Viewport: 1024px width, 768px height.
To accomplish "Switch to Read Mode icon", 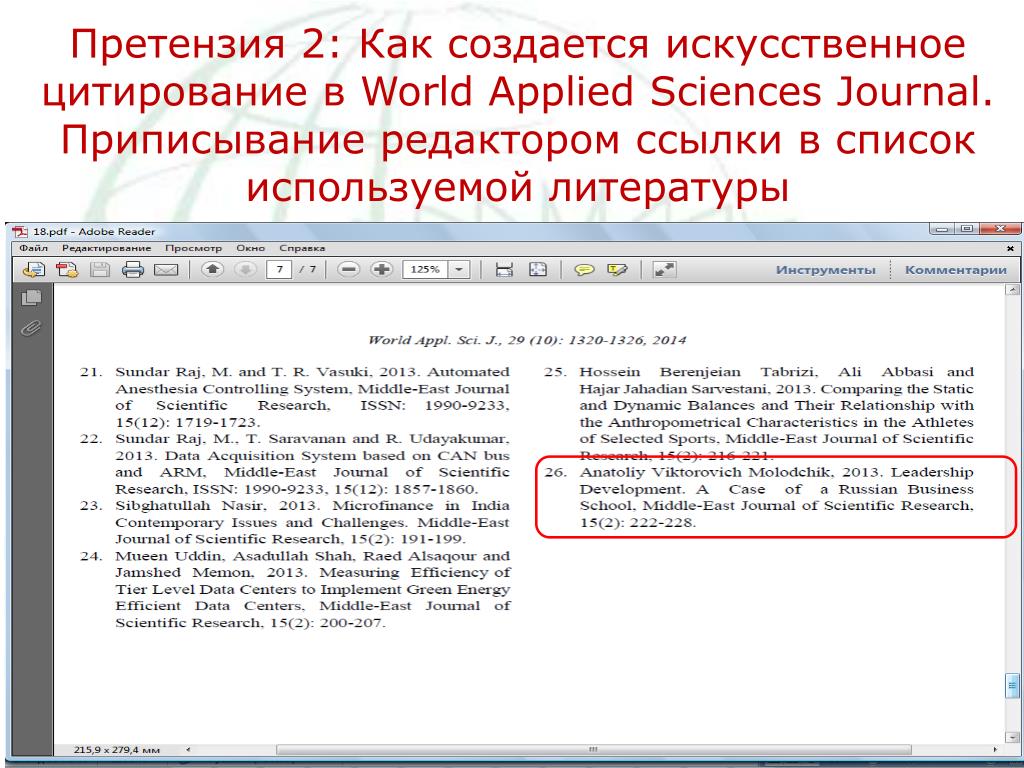I will click(x=664, y=269).
